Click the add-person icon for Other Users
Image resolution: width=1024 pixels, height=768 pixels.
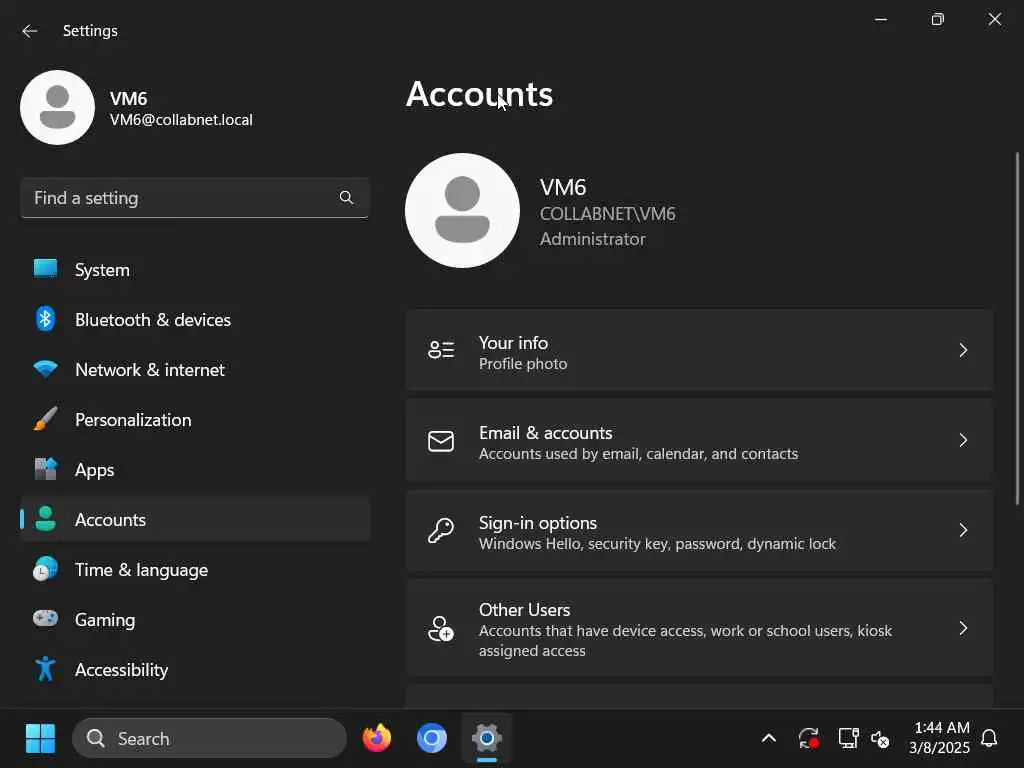click(441, 628)
